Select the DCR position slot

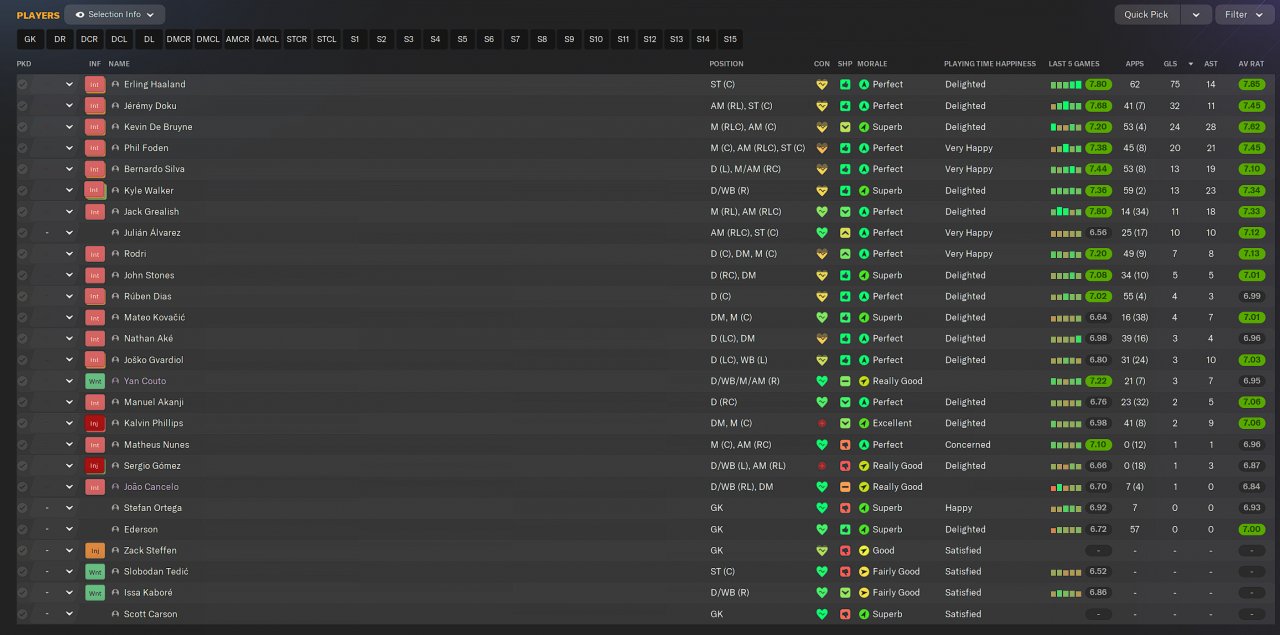click(90, 39)
